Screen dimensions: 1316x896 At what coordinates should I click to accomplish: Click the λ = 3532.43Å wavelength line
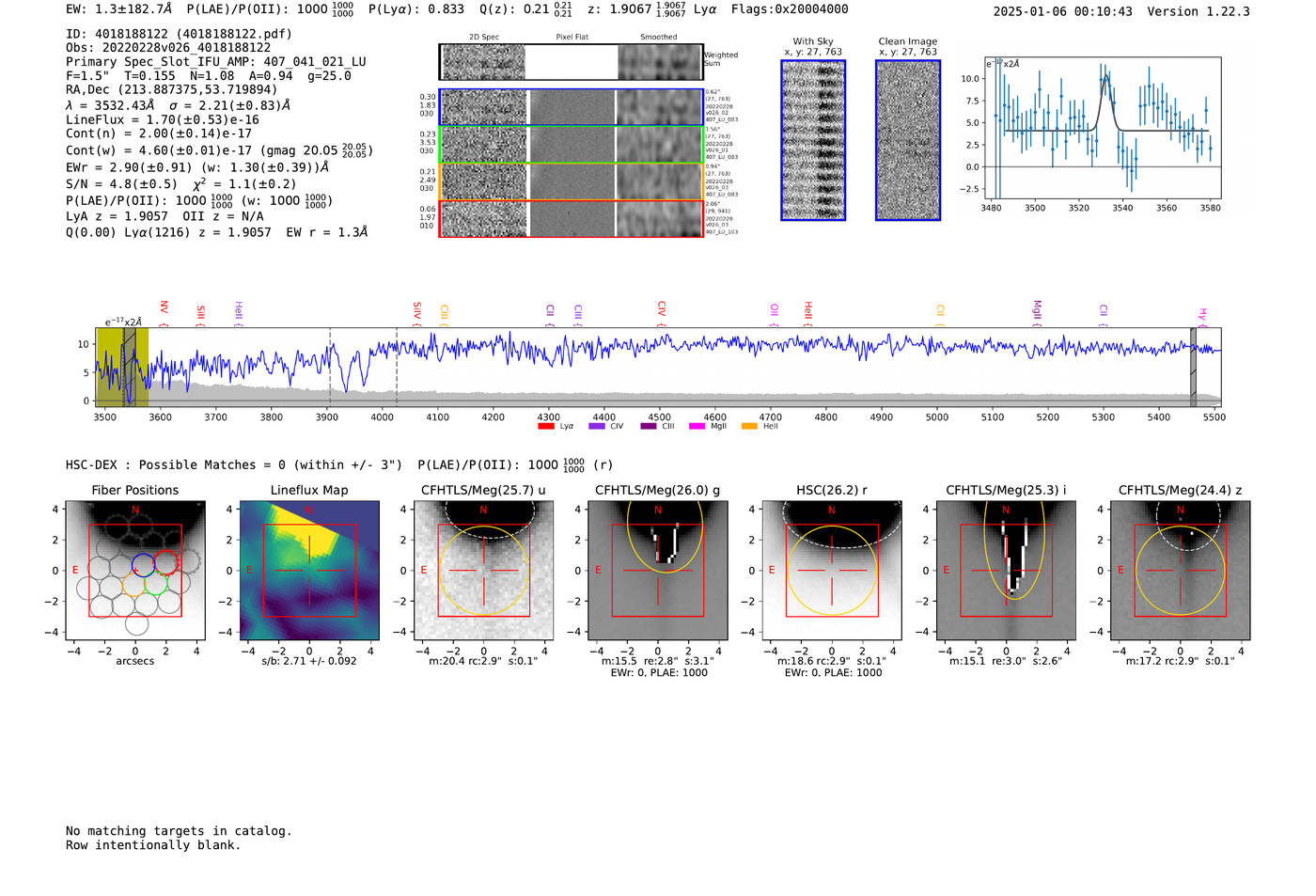point(179,105)
